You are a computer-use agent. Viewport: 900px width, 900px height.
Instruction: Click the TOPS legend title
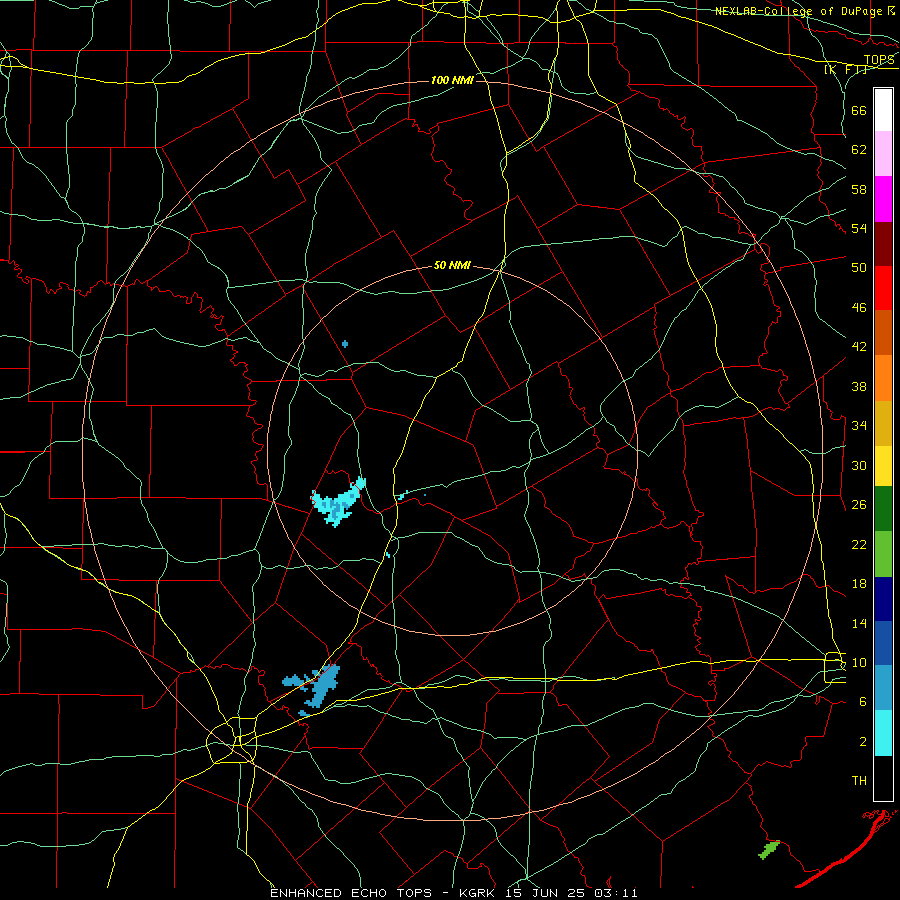click(x=879, y=60)
